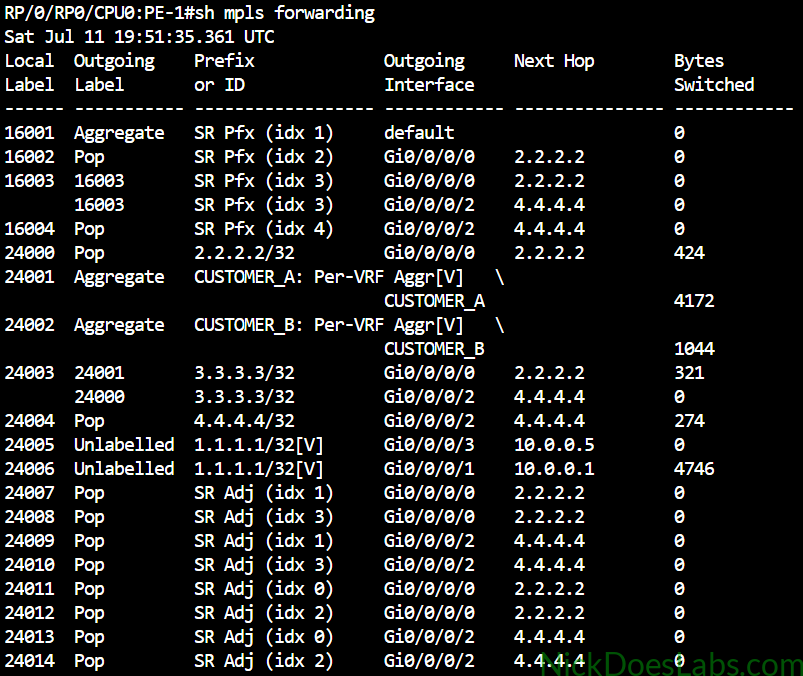Screen dimensions: 803x676
Task: Select local label 24003
Action: click(29, 372)
